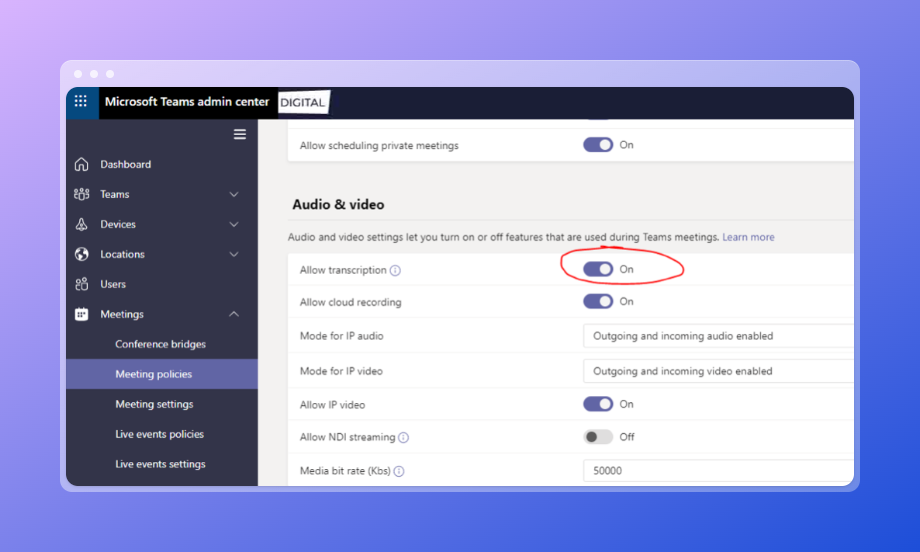Click the Locations globe icon
The width and height of the screenshot is (920, 552).
[x=82, y=254]
